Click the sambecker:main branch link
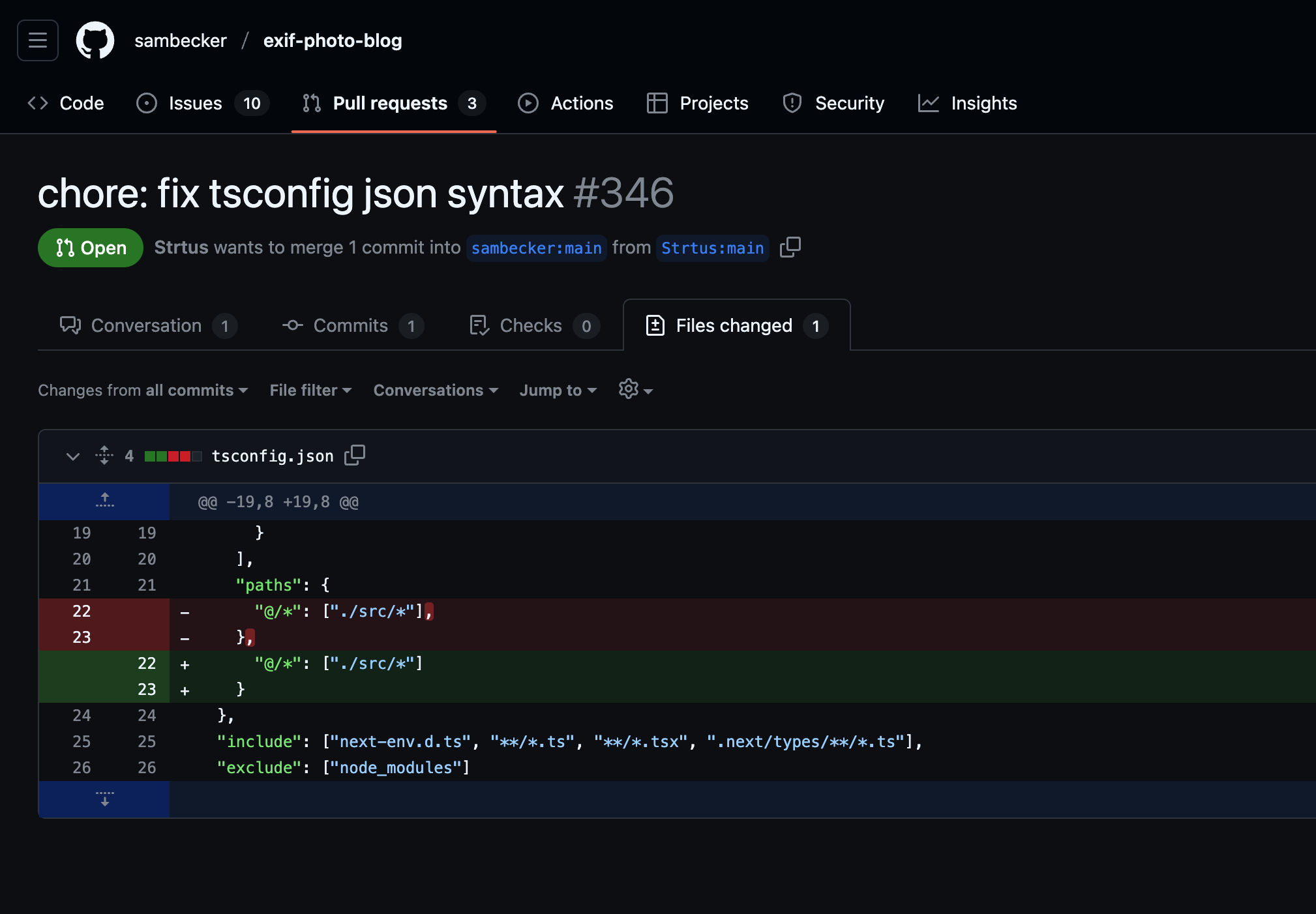The height and width of the screenshot is (914, 1316). 536,248
